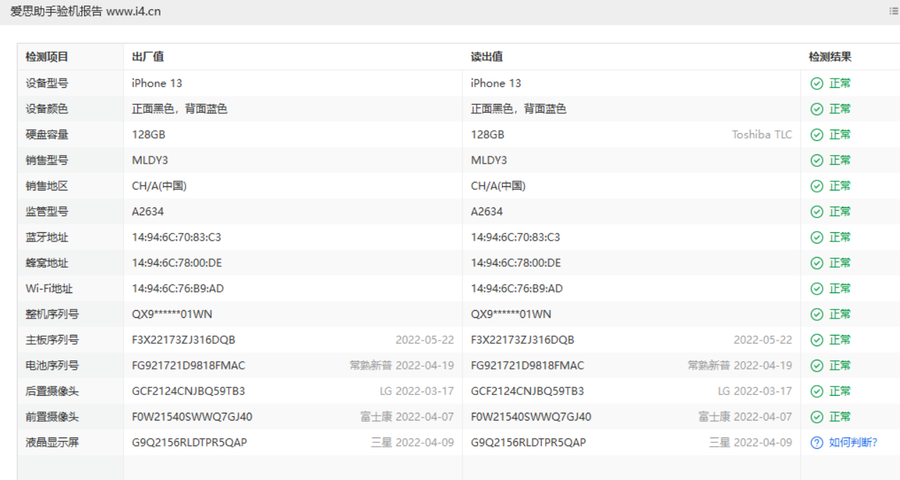Select the 液晶显示屏 row label
Image resolution: width=900 pixels, height=480 pixels.
point(52,443)
